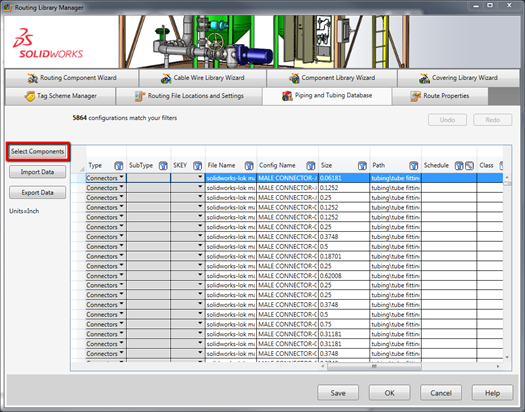This screenshot has height=412, width=525.
Task: Open Routing Component Wizard tab
Action: 72,78
